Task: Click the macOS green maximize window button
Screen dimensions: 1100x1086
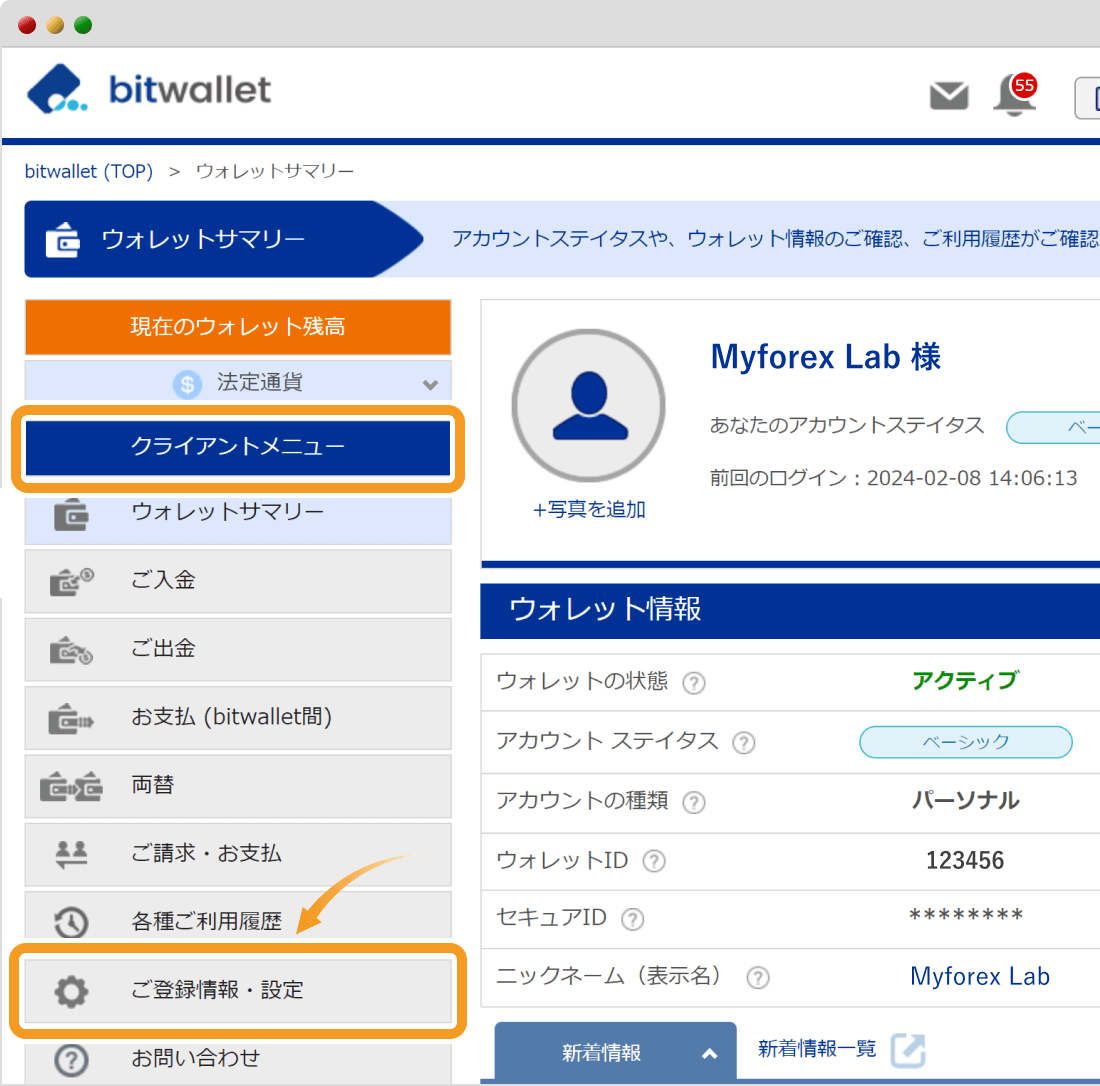Action: [83, 25]
